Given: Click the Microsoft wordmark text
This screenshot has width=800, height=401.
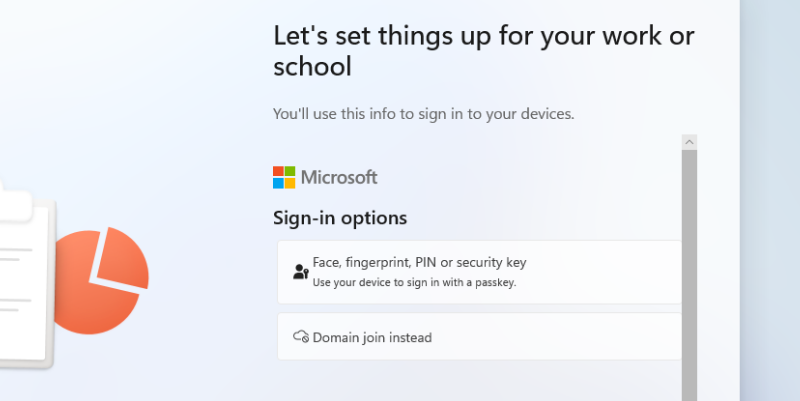Looking at the screenshot, I should point(339,178).
